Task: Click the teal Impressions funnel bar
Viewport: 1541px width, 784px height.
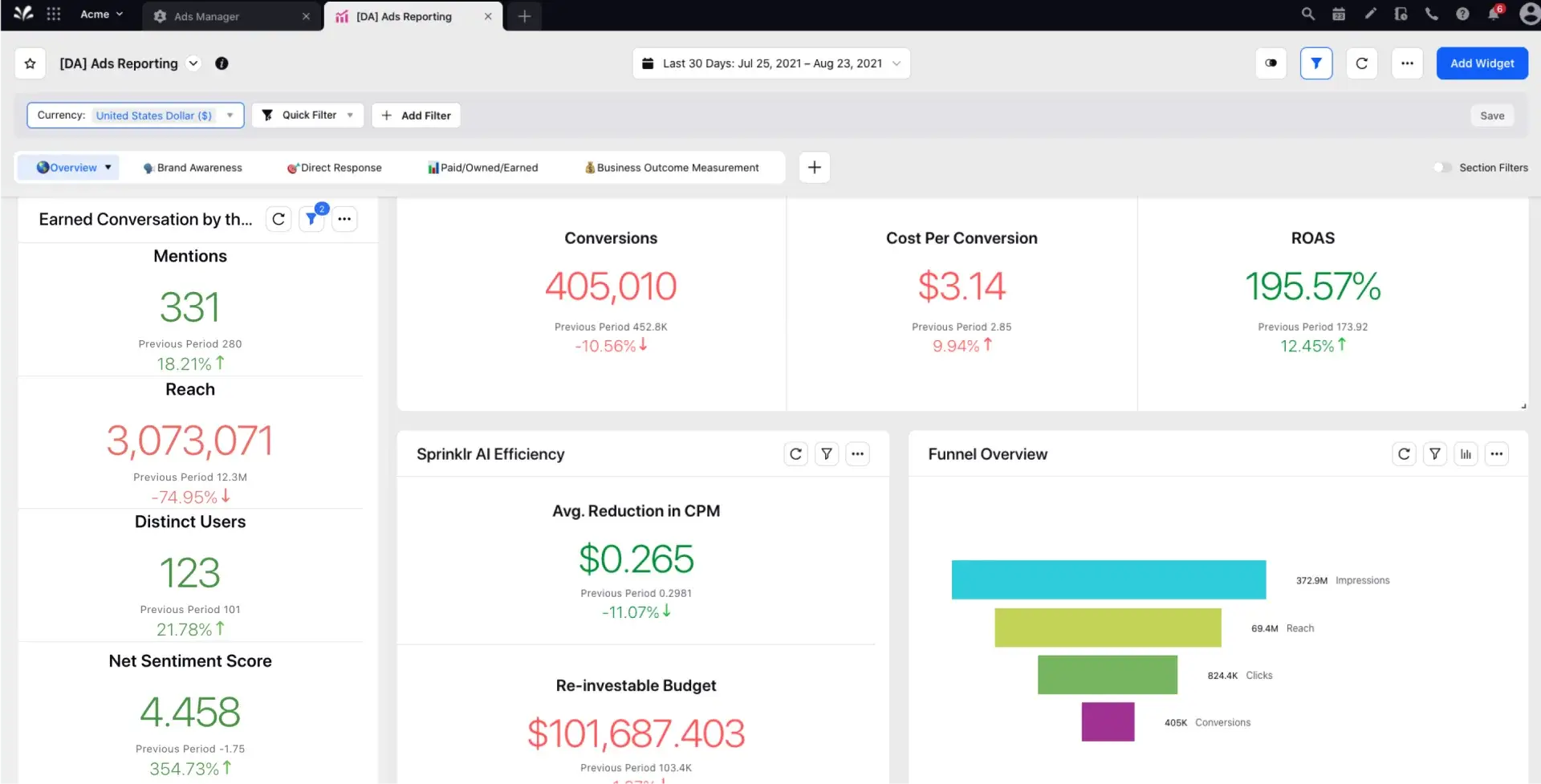Action: [1108, 580]
